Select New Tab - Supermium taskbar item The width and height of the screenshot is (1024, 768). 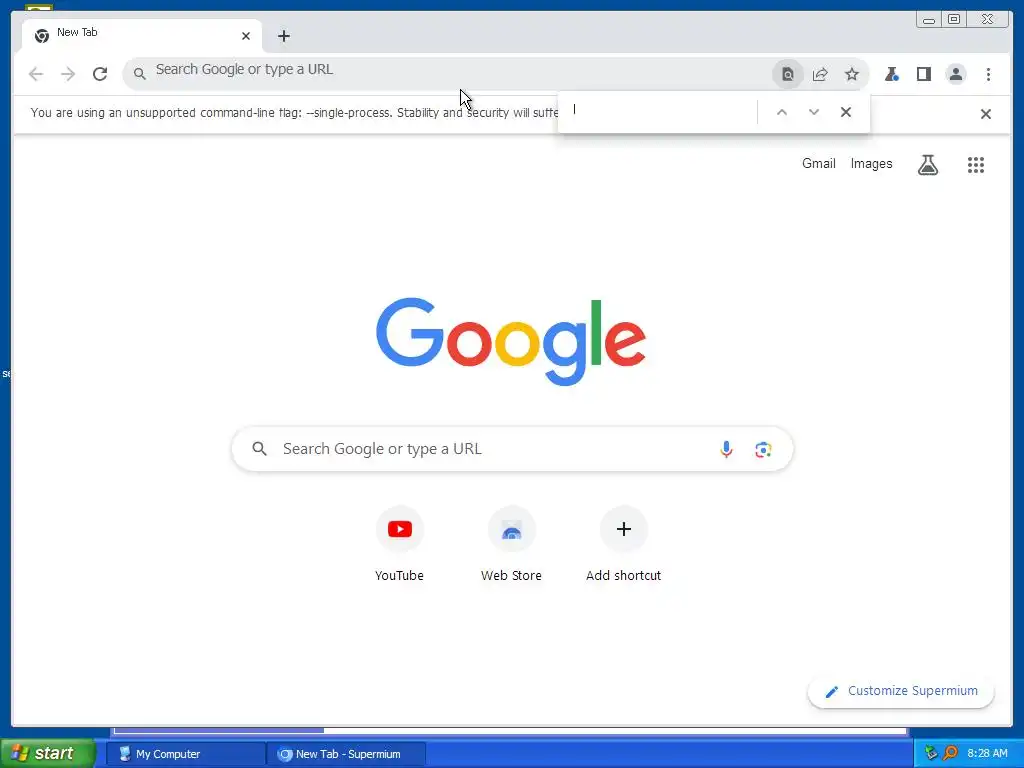[346, 754]
